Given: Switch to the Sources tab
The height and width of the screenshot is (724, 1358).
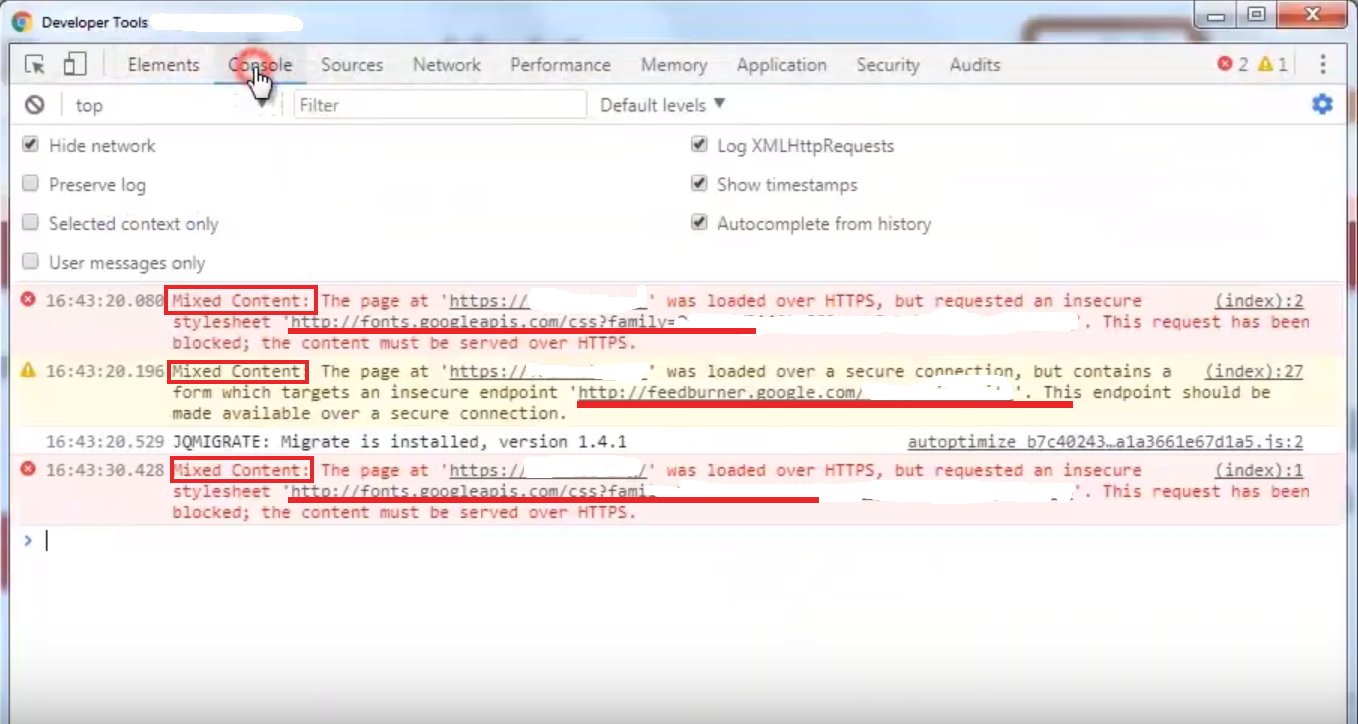Looking at the screenshot, I should coord(352,65).
